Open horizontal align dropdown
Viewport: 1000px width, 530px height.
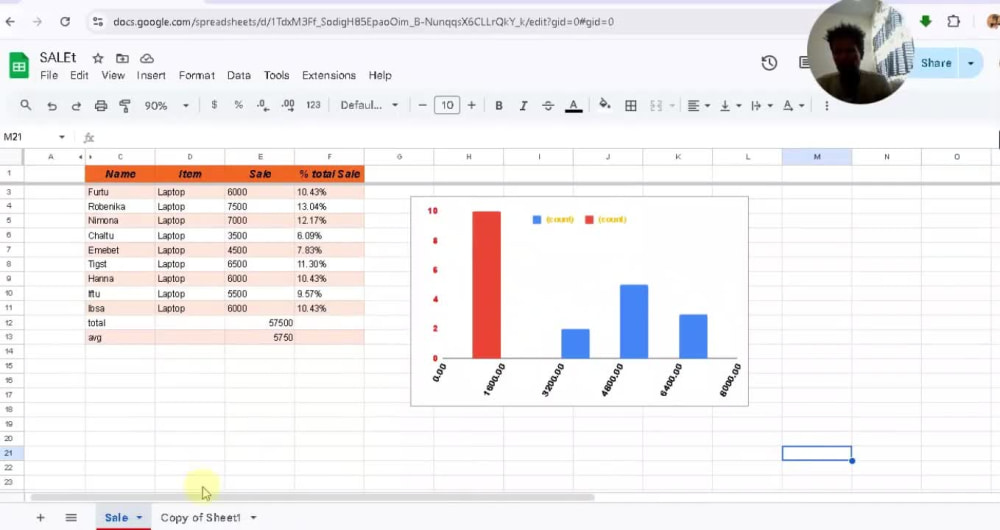pos(699,106)
